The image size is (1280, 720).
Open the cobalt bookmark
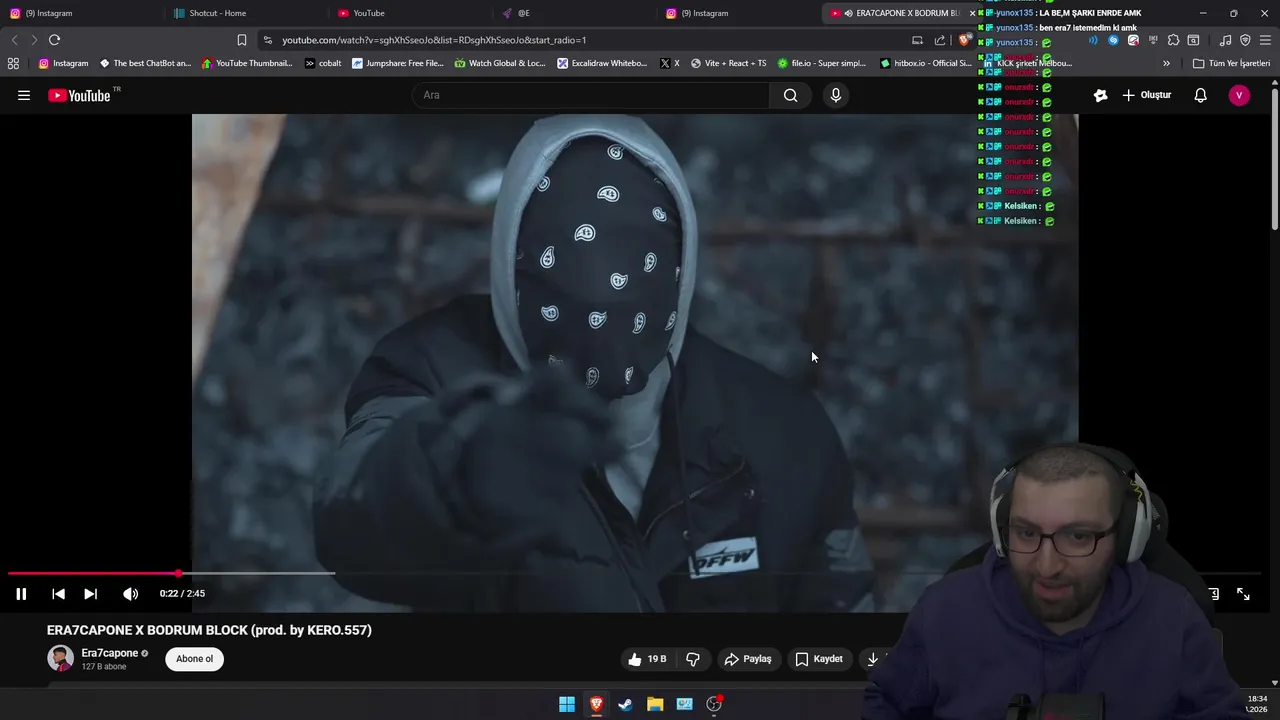click(x=323, y=63)
